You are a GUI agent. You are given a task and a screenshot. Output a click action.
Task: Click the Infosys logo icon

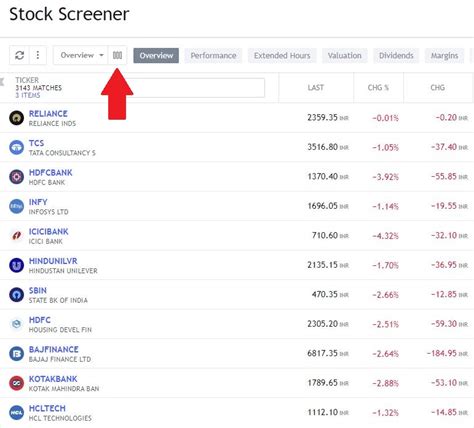tap(16, 206)
